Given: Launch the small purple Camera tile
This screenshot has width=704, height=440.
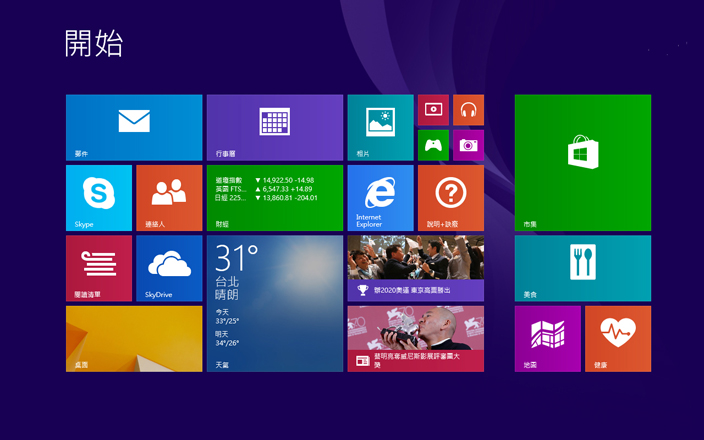Looking at the screenshot, I should [x=468, y=145].
